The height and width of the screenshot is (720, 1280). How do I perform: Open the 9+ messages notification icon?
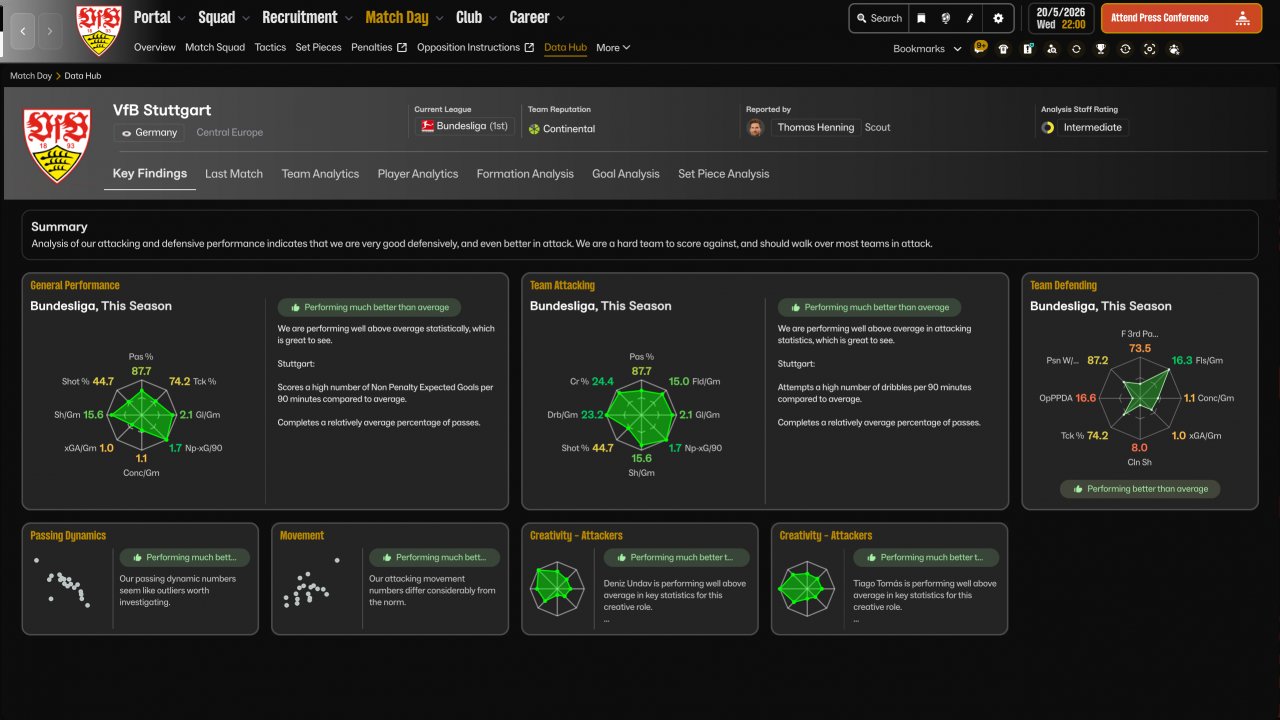[x=980, y=47]
